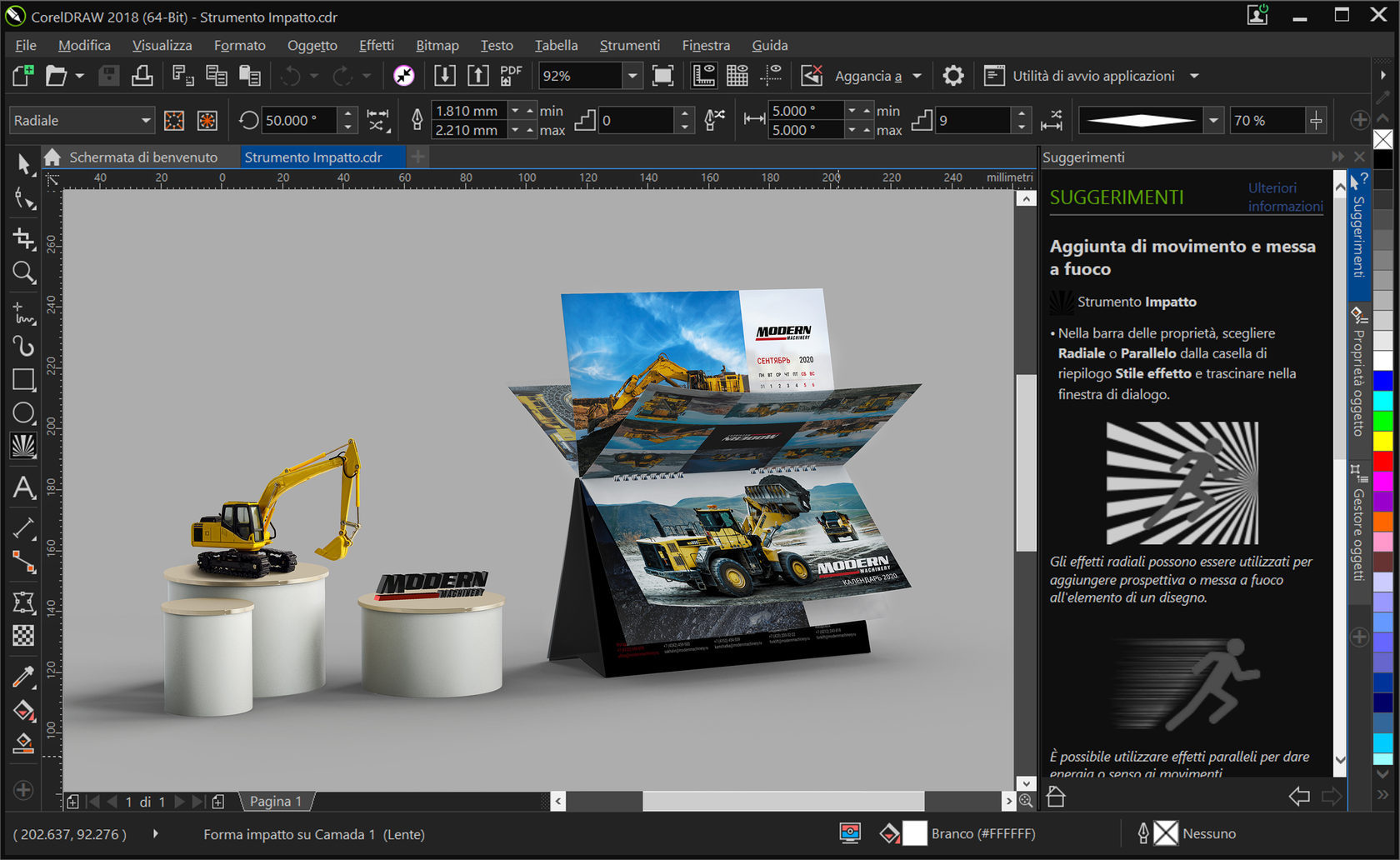Viewport: 1400px width, 860px height.
Task: Open the zoom level 92% dropdown
Action: [x=632, y=76]
